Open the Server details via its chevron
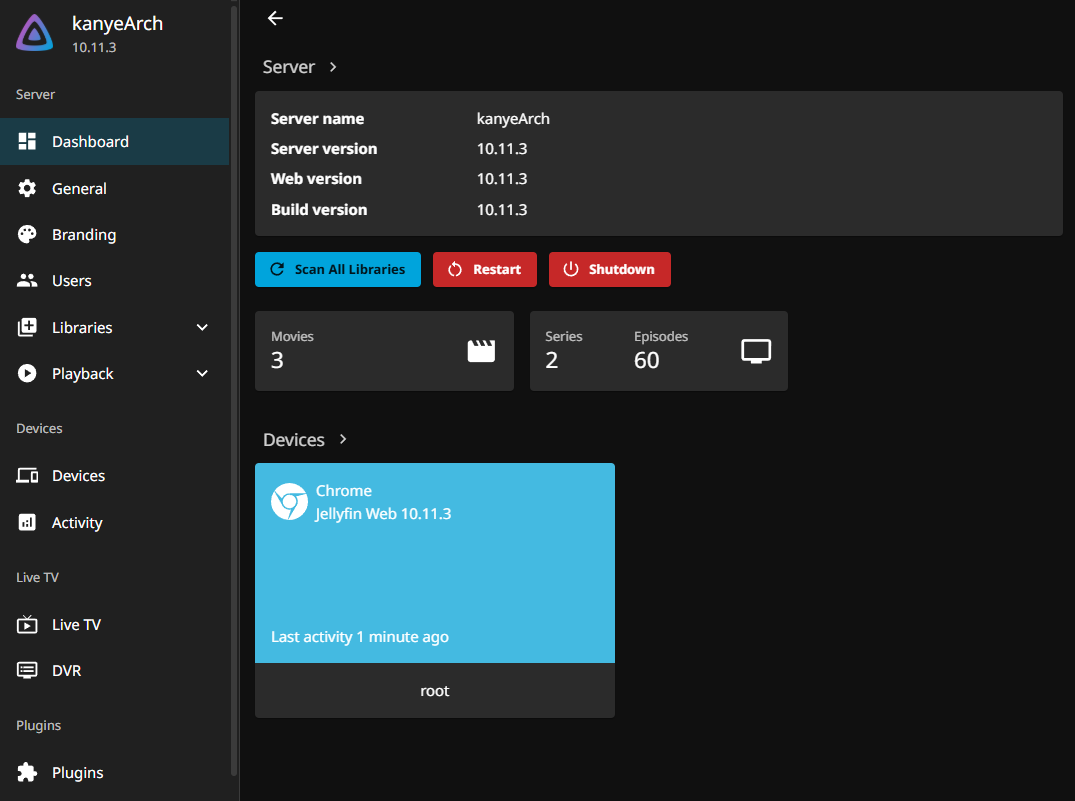1075x801 pixels. [331, 67]
